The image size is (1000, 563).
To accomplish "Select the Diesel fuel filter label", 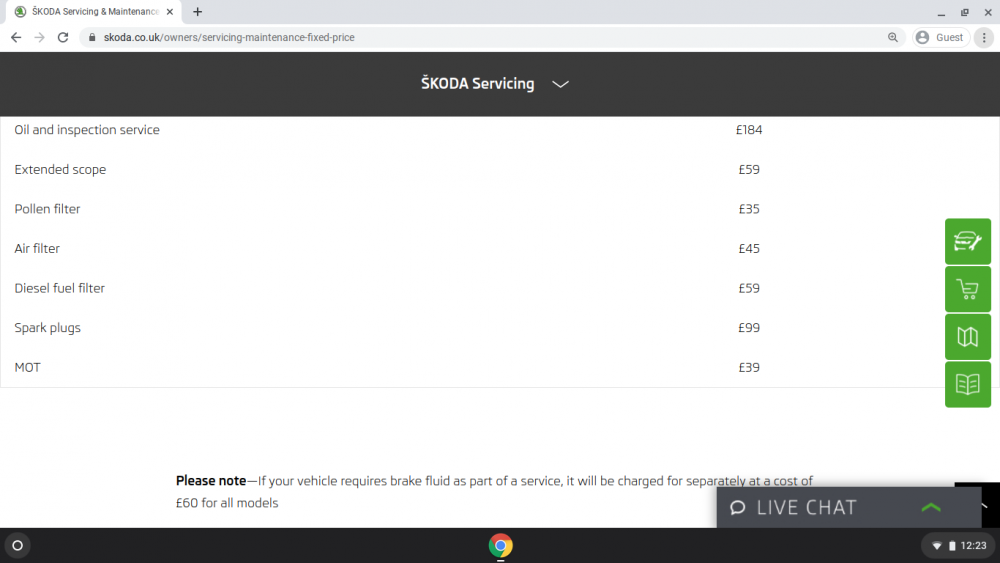I will coord(59,288).
